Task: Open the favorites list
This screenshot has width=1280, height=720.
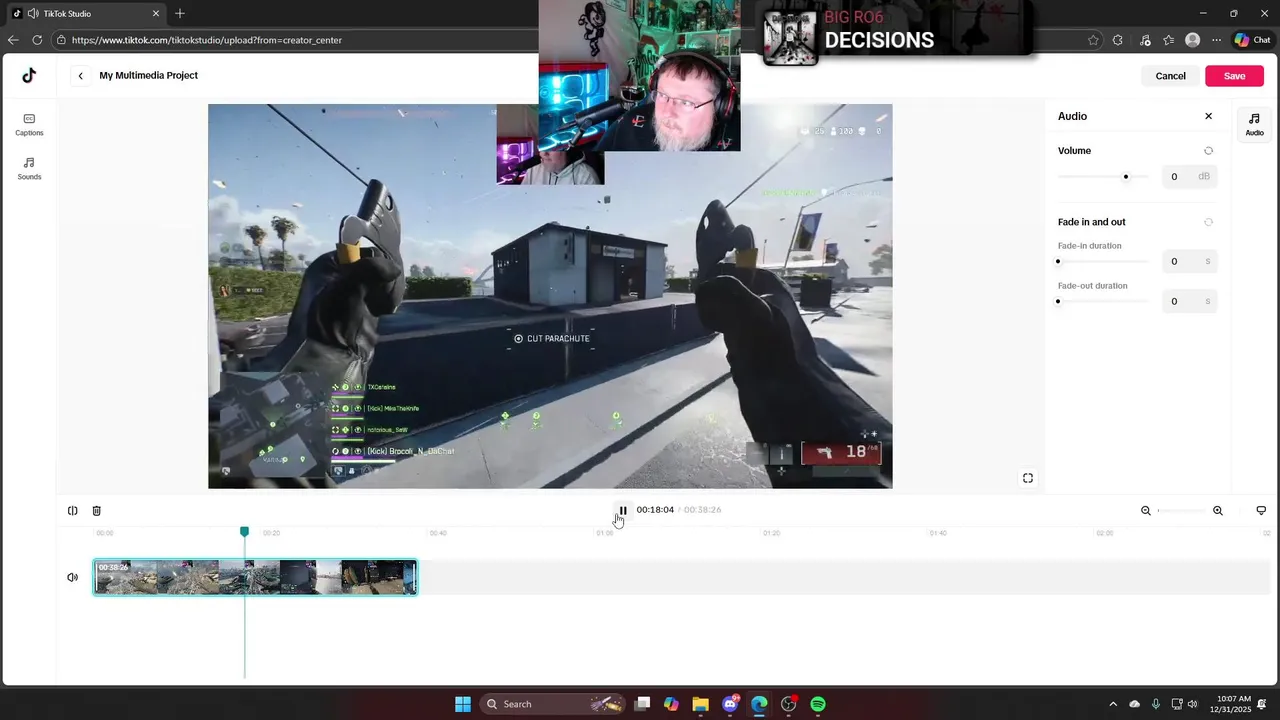Action: click(1168, 40)
